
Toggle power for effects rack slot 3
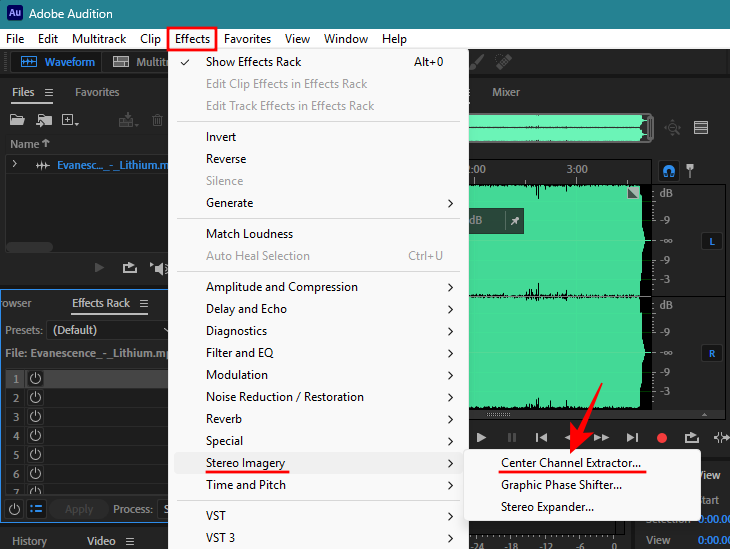pos(35,417)
